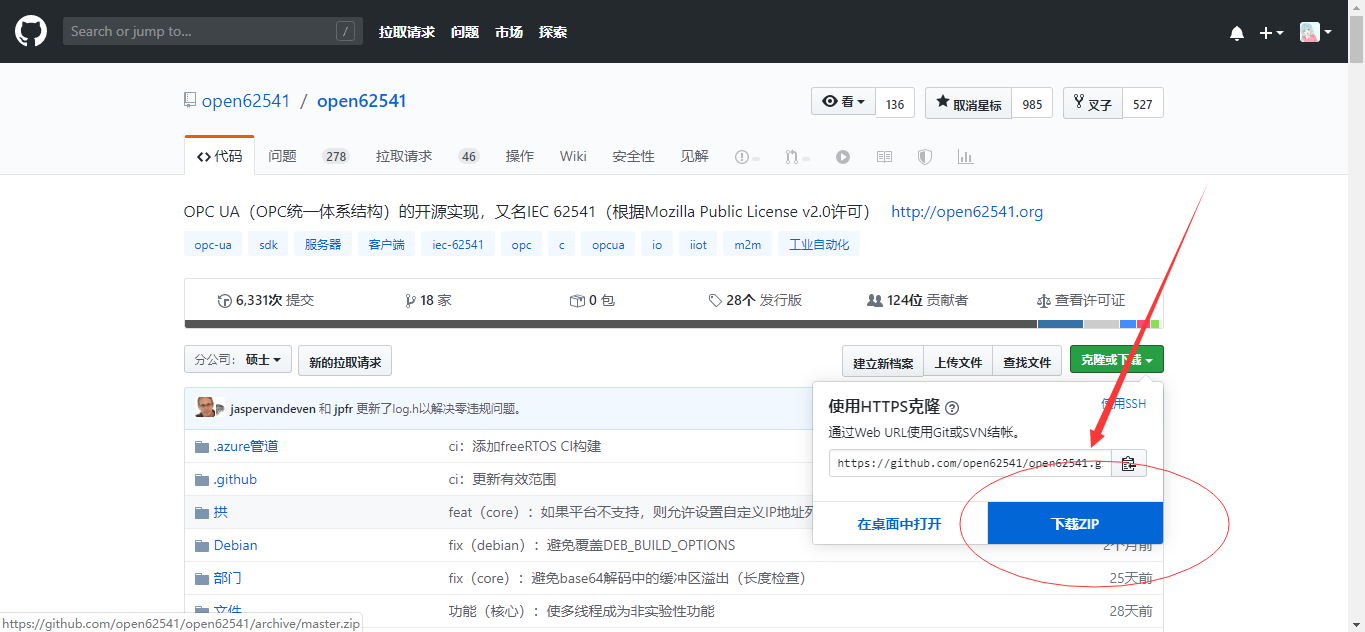The height and width of the screenshot is (632, 1365).
Task: Open repository Insights via the bar chart icon
Action: point(964,156)
